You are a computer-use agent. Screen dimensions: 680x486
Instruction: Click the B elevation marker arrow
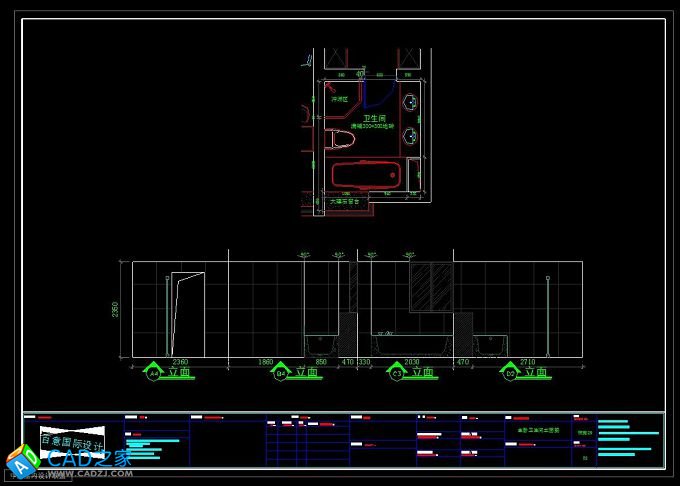(281, 372)
